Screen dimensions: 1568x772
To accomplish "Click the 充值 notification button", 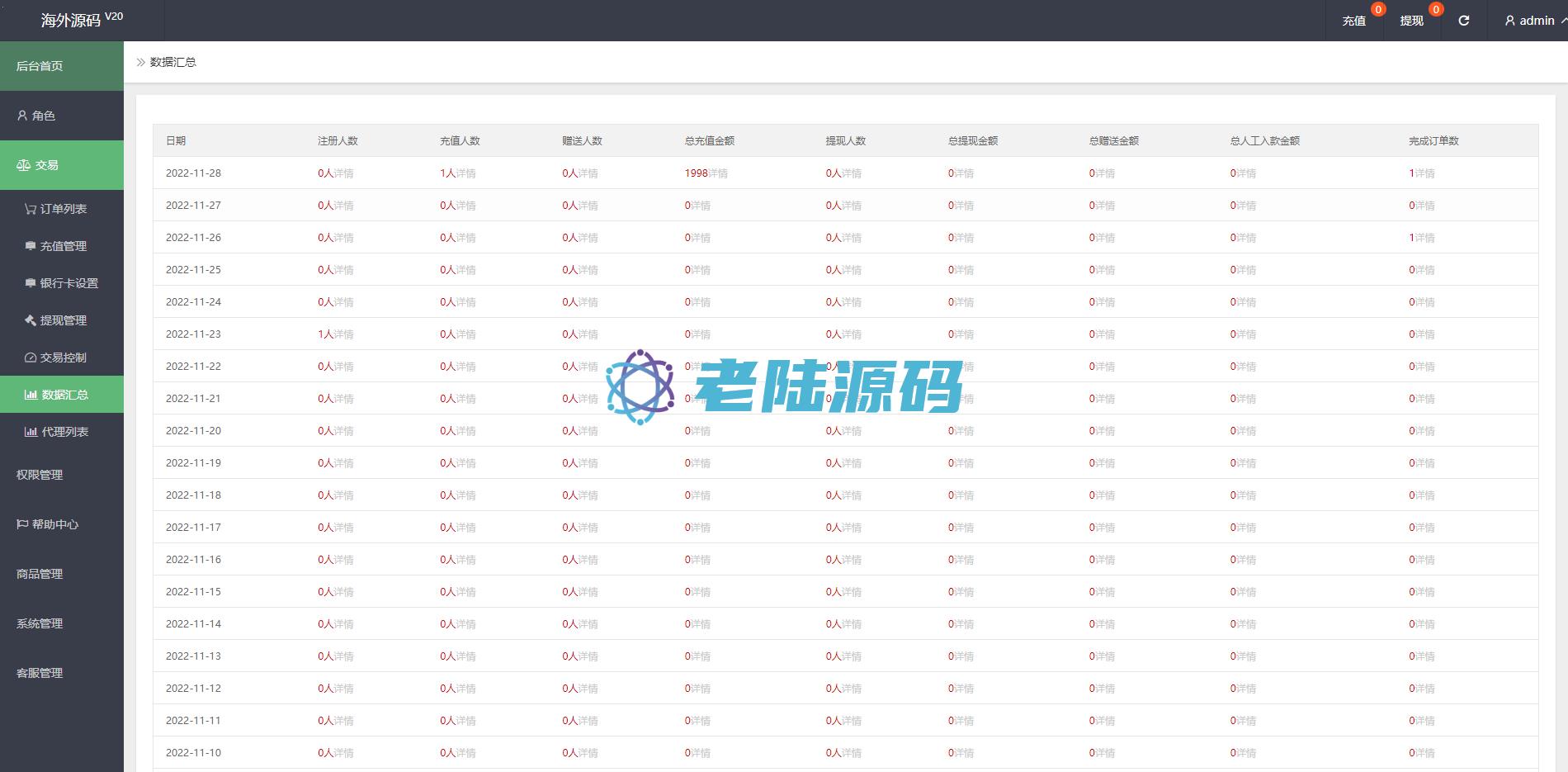I will point(1353,21).
